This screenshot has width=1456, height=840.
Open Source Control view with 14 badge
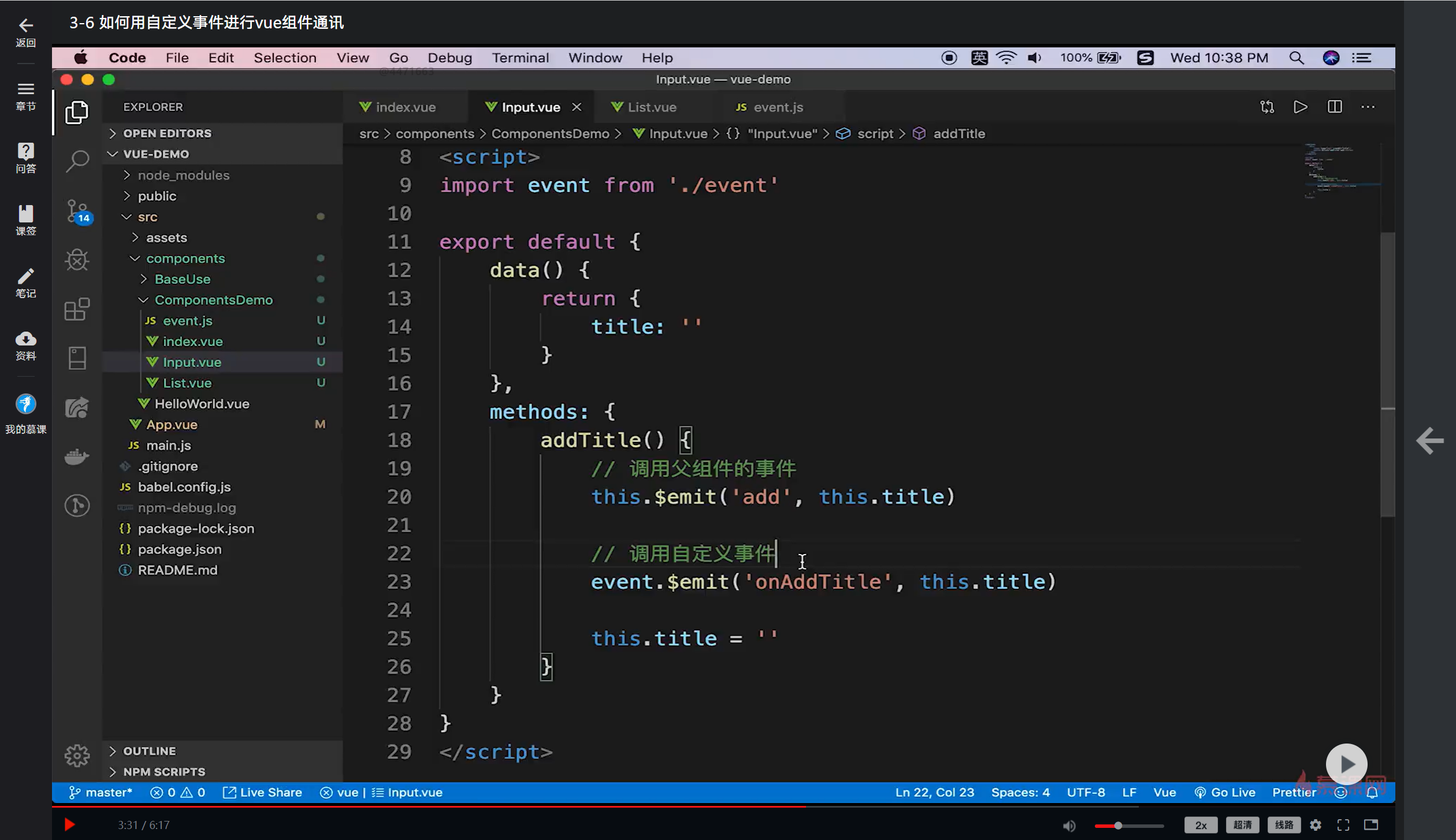click(x=77, y=211)
